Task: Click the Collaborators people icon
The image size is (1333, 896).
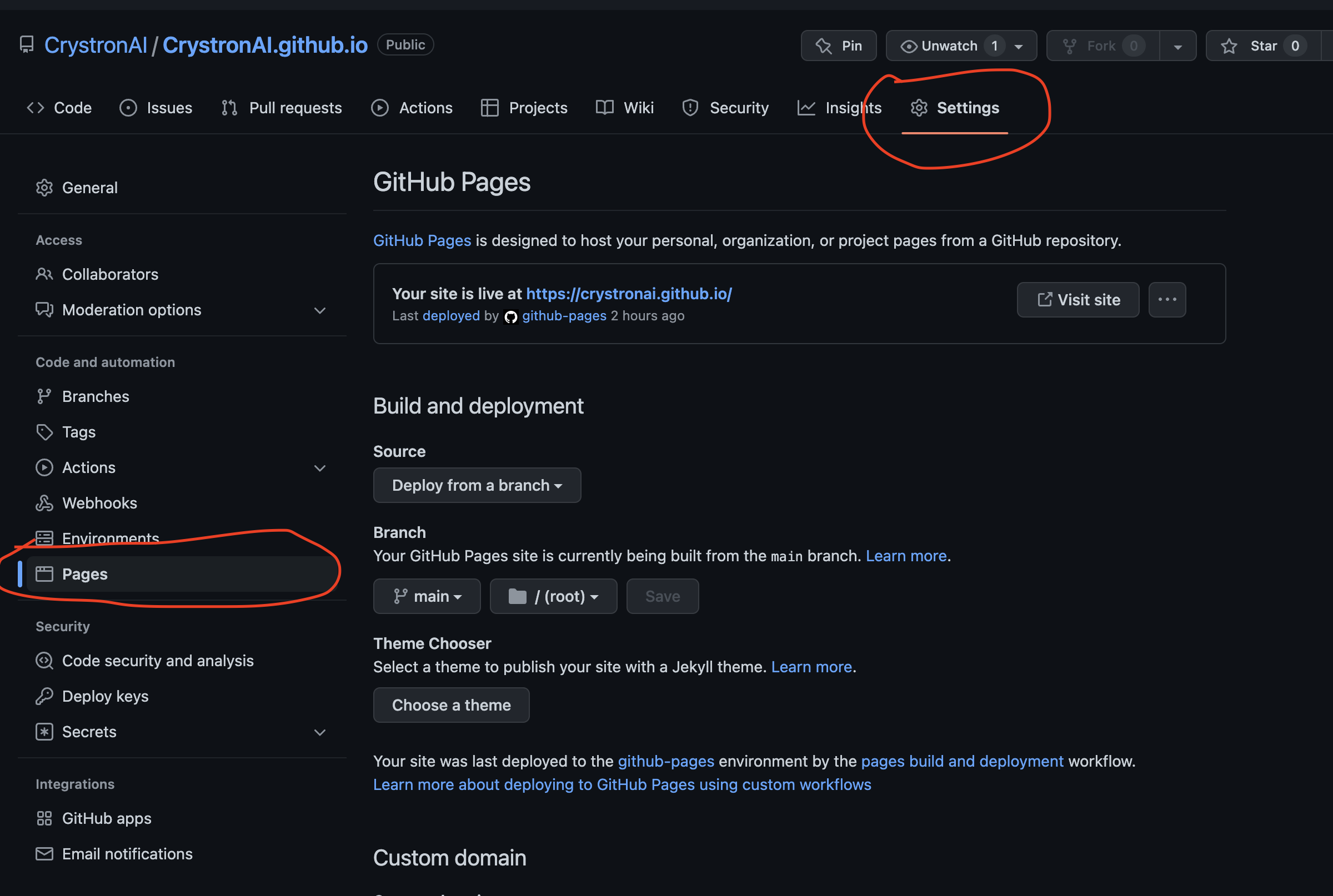Action: (44, 274)
